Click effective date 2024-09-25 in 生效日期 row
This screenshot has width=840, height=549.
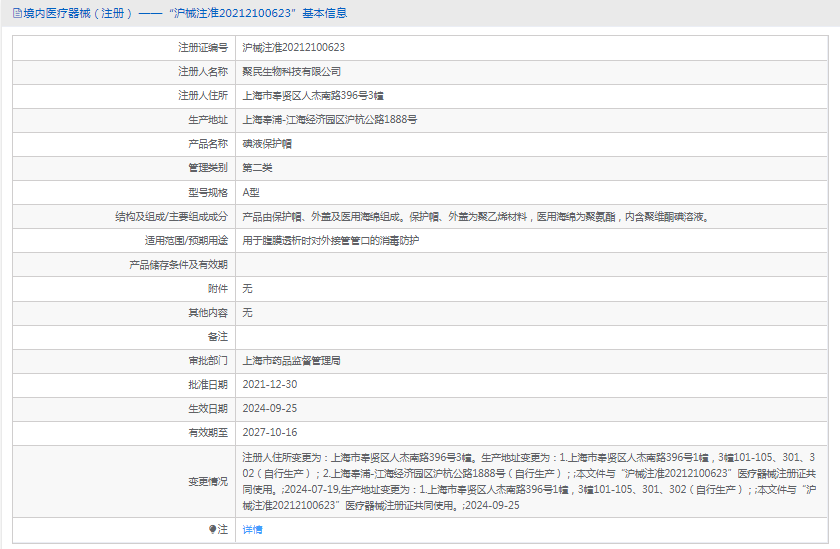pos(269,409)
